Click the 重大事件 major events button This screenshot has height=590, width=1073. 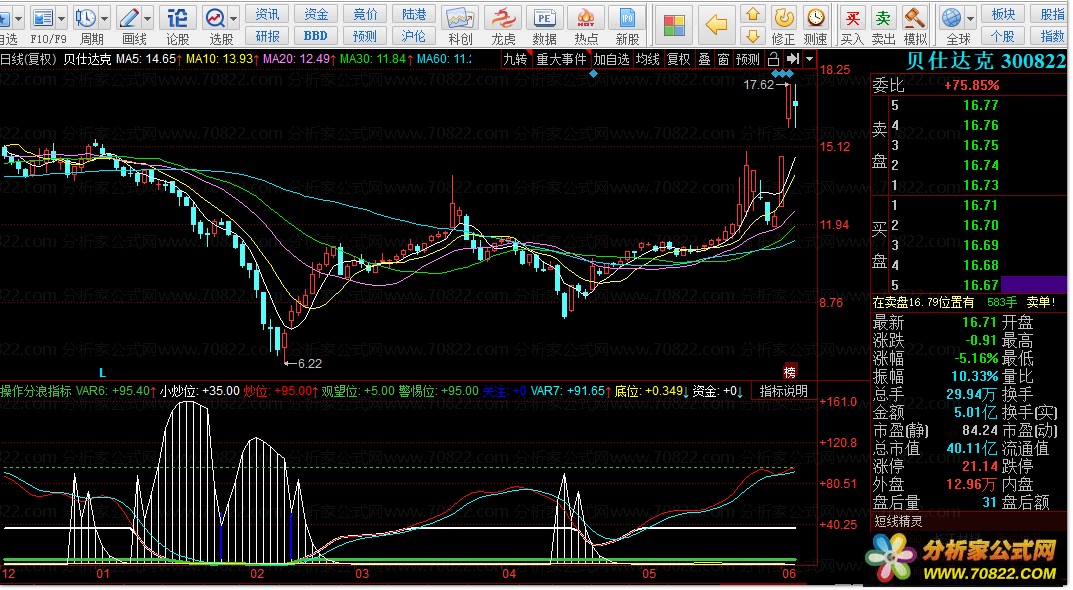561,60
